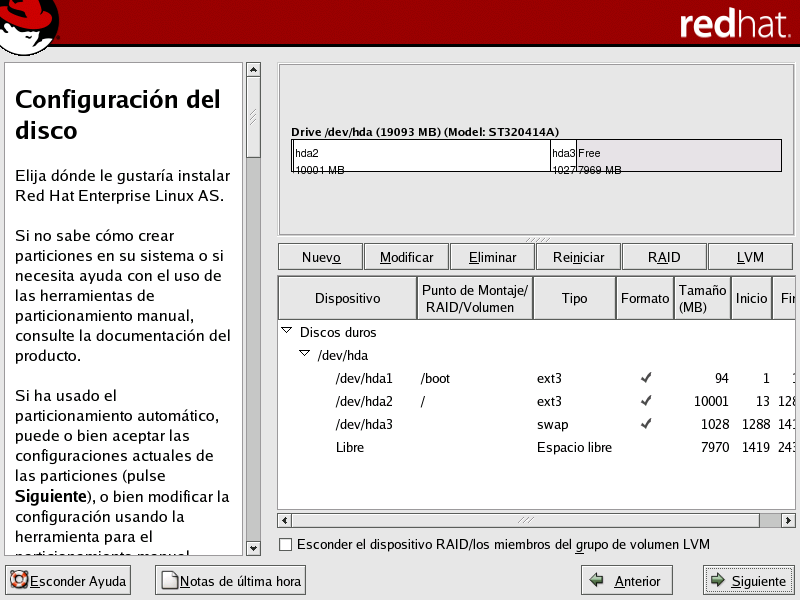Viewport: 800px width, 600px height.
Task: Enable hiding RAID device/LVM group members
Action: pyautogui.click(x=286, y=545)
